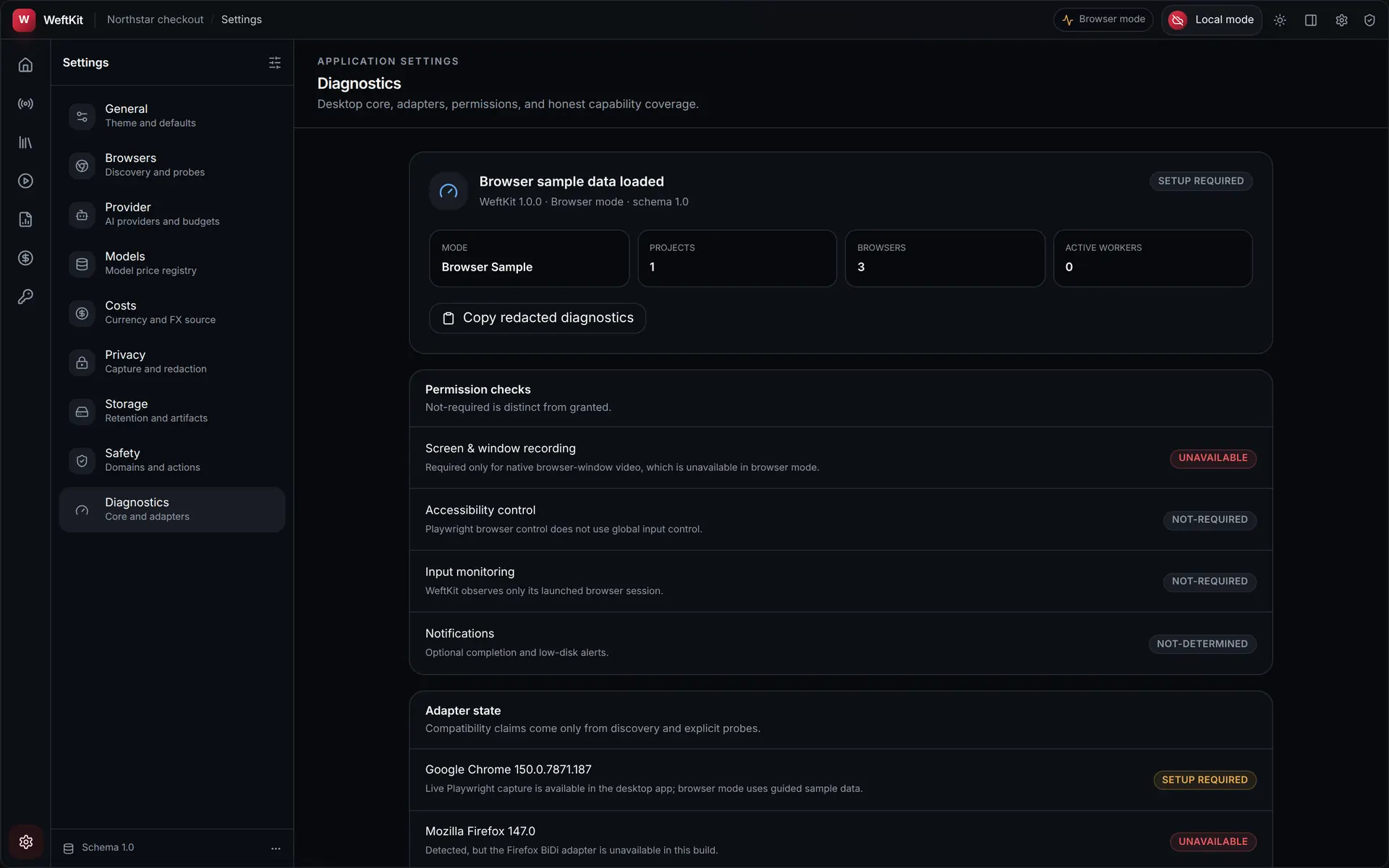Click NOT-DETERMINED badge for Notifications

tap(1202, 644)
